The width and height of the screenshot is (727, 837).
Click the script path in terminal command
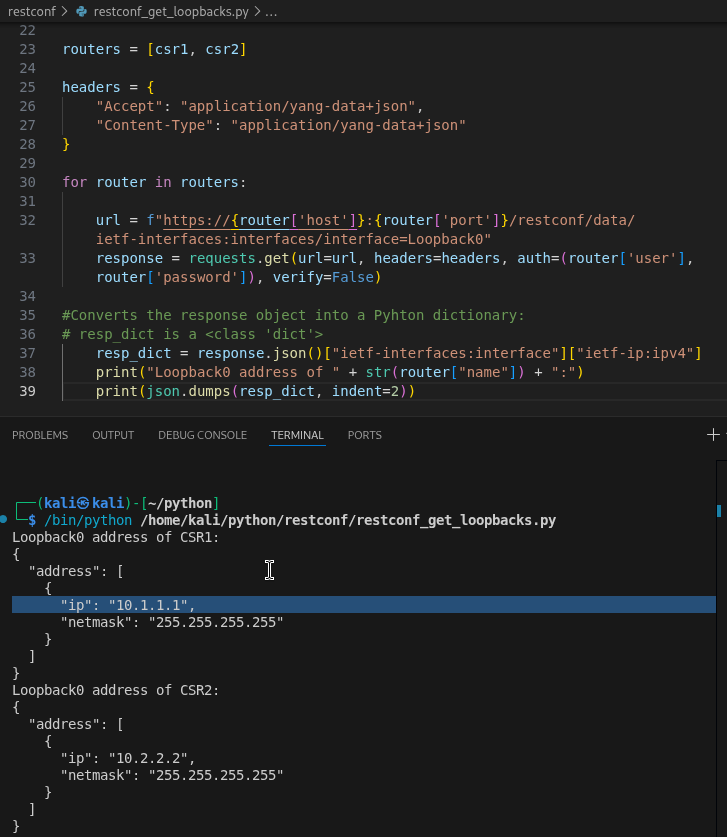(348, 520)
